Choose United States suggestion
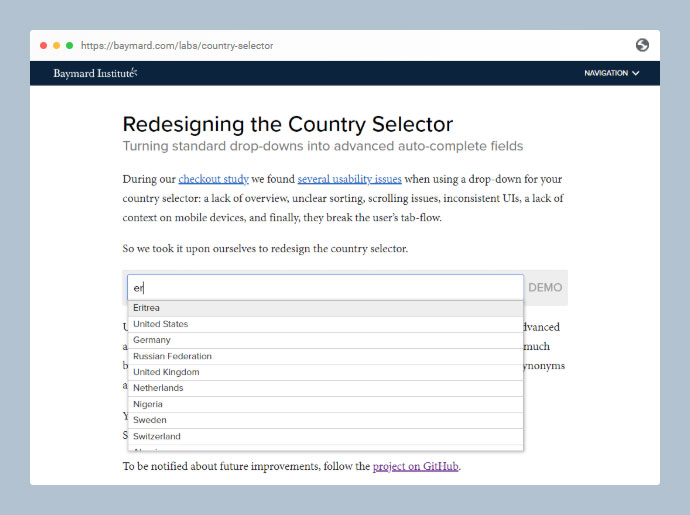690x515 pixels. point(325,324)
